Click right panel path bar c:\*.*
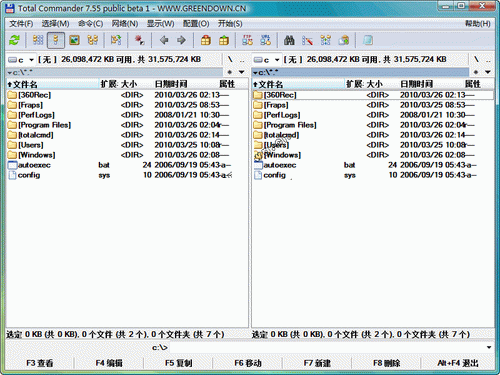500x375 pixels. tap(360, 72)
